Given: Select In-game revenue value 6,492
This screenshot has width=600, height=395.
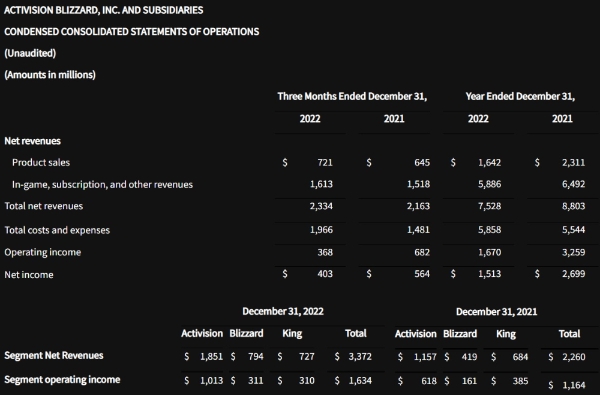Looking at the screenshot, I should [x=574, y=184].
